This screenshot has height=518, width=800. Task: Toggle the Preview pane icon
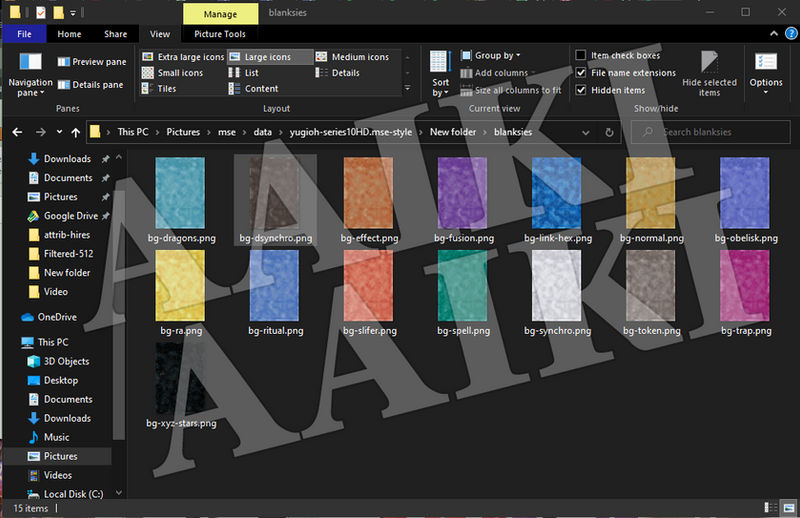click(64, 62)
